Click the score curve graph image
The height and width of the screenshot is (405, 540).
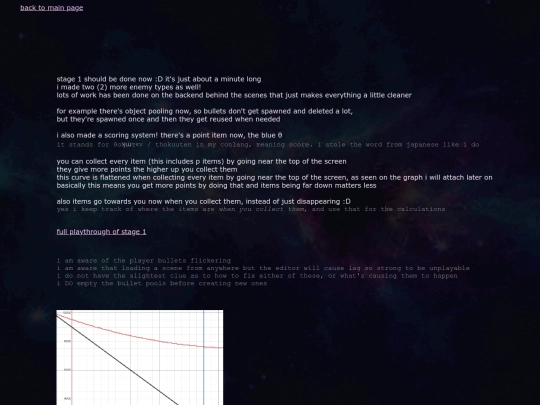[140, 357]
